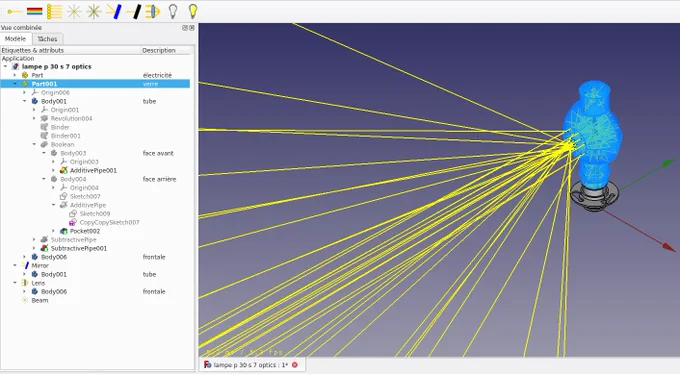Expand Body001 under Mirror
This screenshot has height=374, width=680.
pos(24,274)
